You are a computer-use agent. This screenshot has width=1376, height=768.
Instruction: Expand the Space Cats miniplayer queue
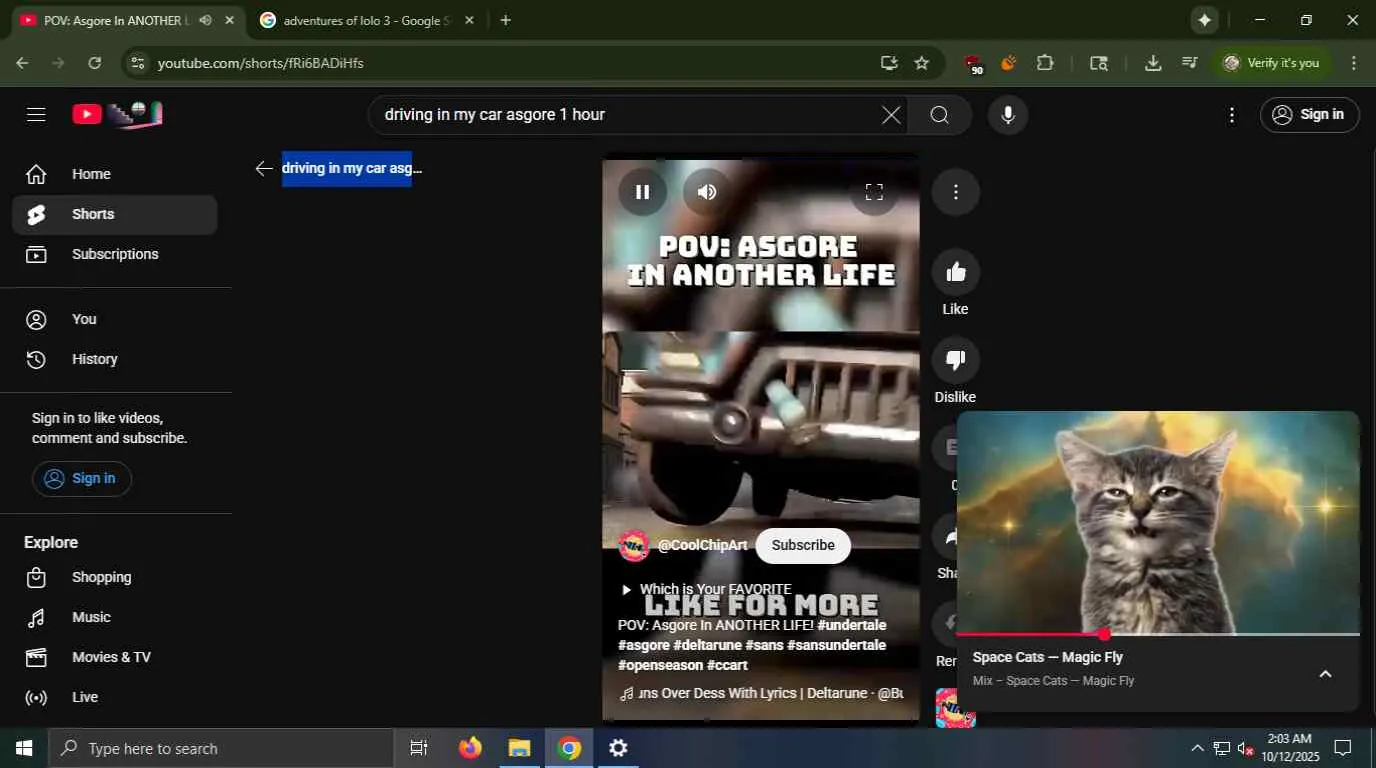(1325, 674)
